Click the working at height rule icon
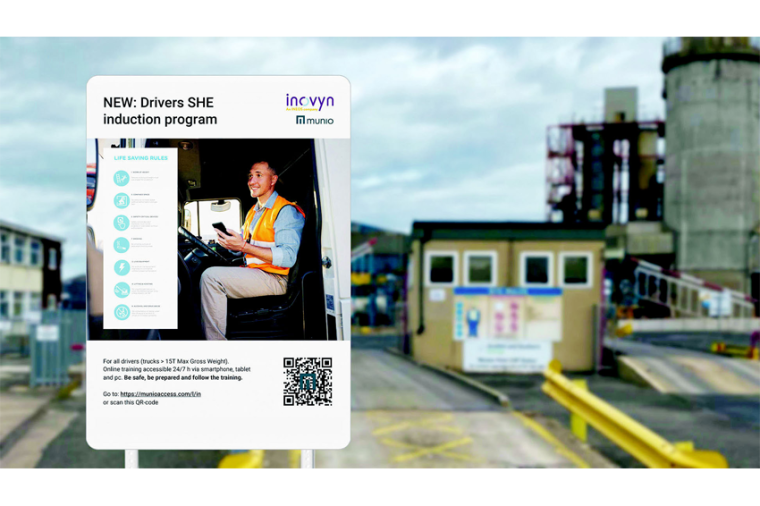 coord(121,178)
